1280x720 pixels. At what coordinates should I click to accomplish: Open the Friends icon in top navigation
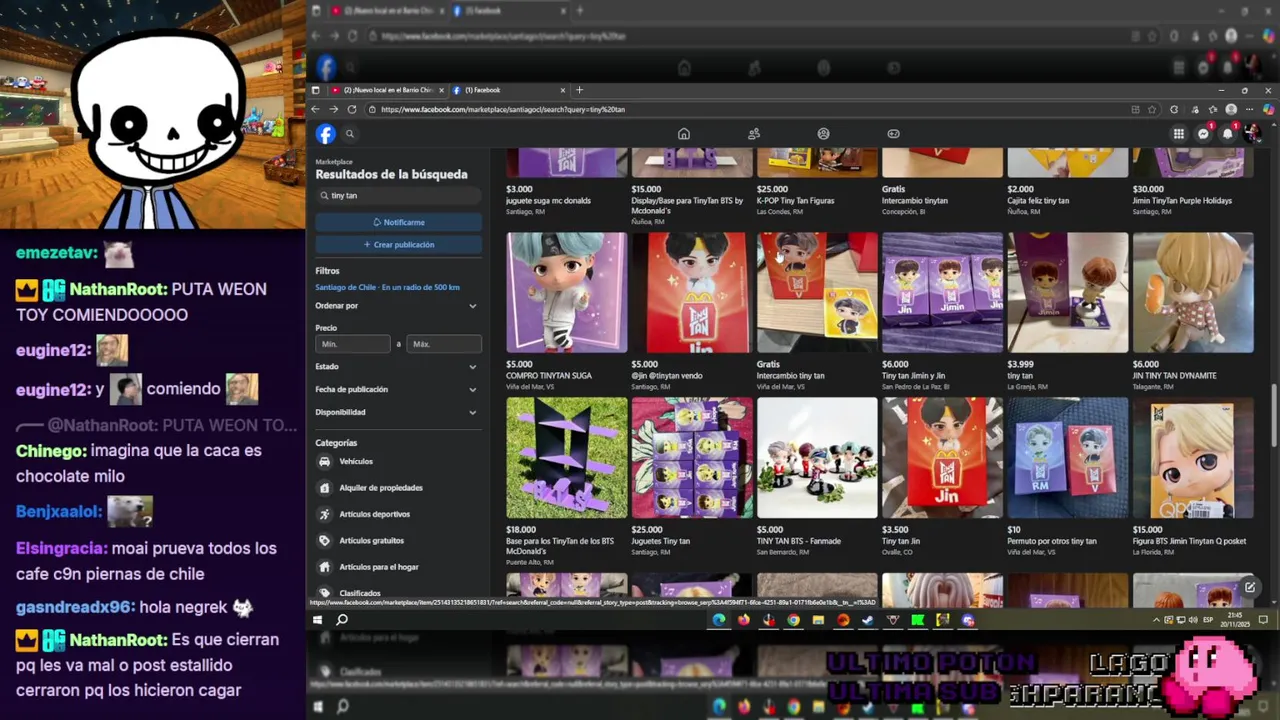(754, 134)
